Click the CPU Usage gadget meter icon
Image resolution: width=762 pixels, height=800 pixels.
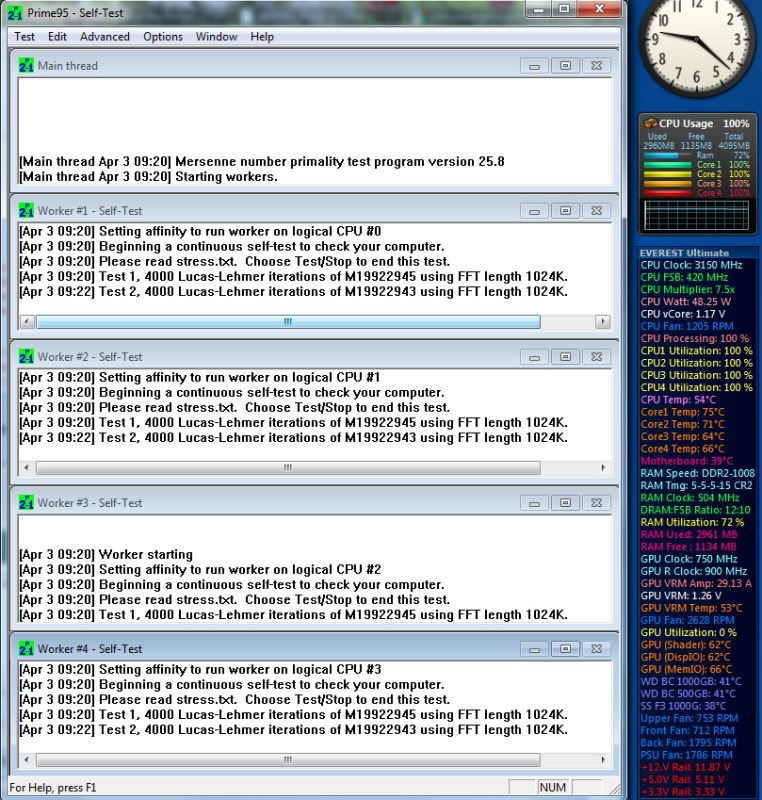(x=651, y=124)
